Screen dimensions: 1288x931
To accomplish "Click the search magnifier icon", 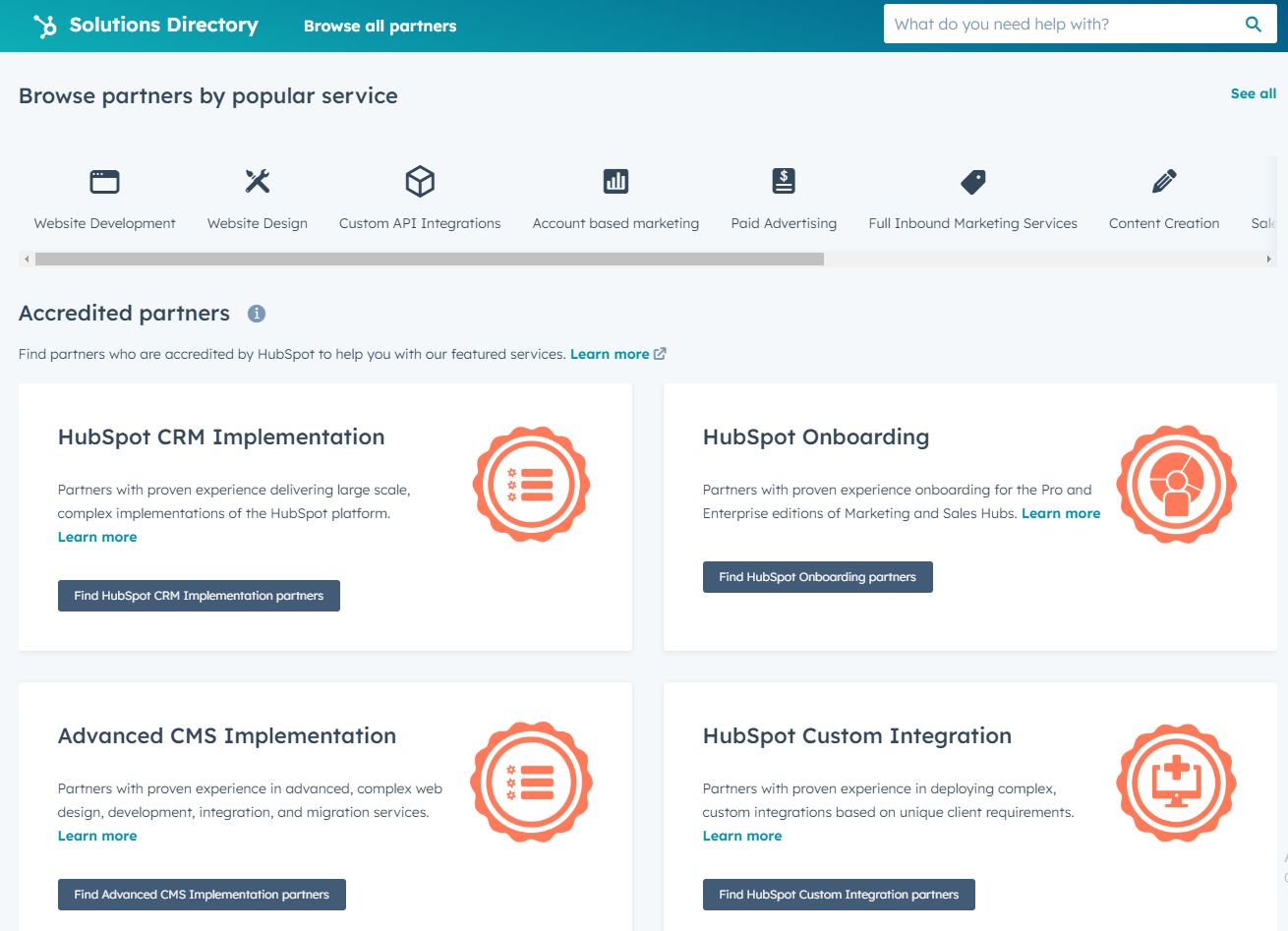I will click(x=1254, y=25).
